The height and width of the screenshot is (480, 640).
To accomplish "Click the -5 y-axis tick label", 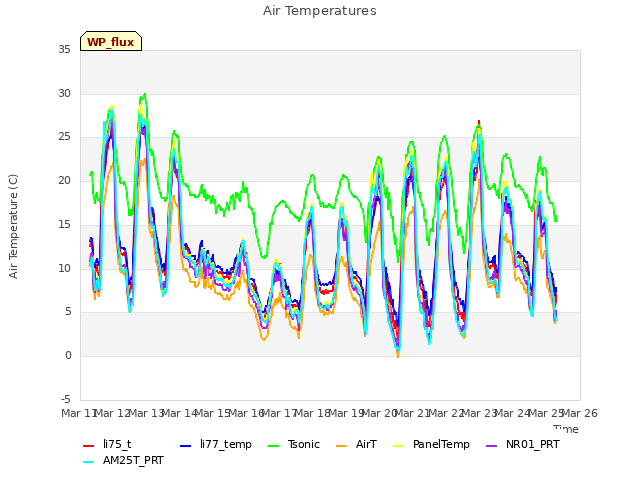I will click(x=66, y=399).
